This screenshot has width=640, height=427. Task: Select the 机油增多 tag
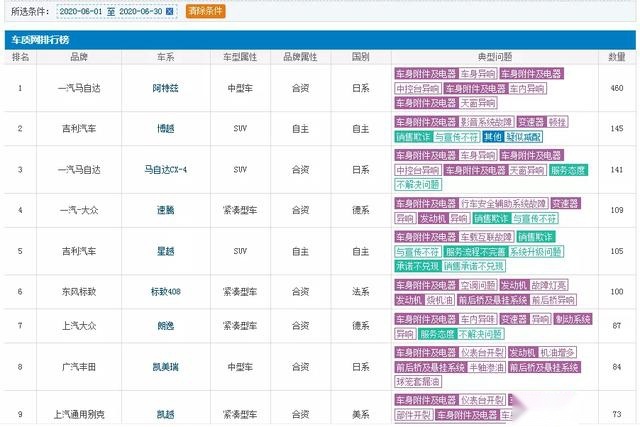pyautogui.click(x=557, y=353)
